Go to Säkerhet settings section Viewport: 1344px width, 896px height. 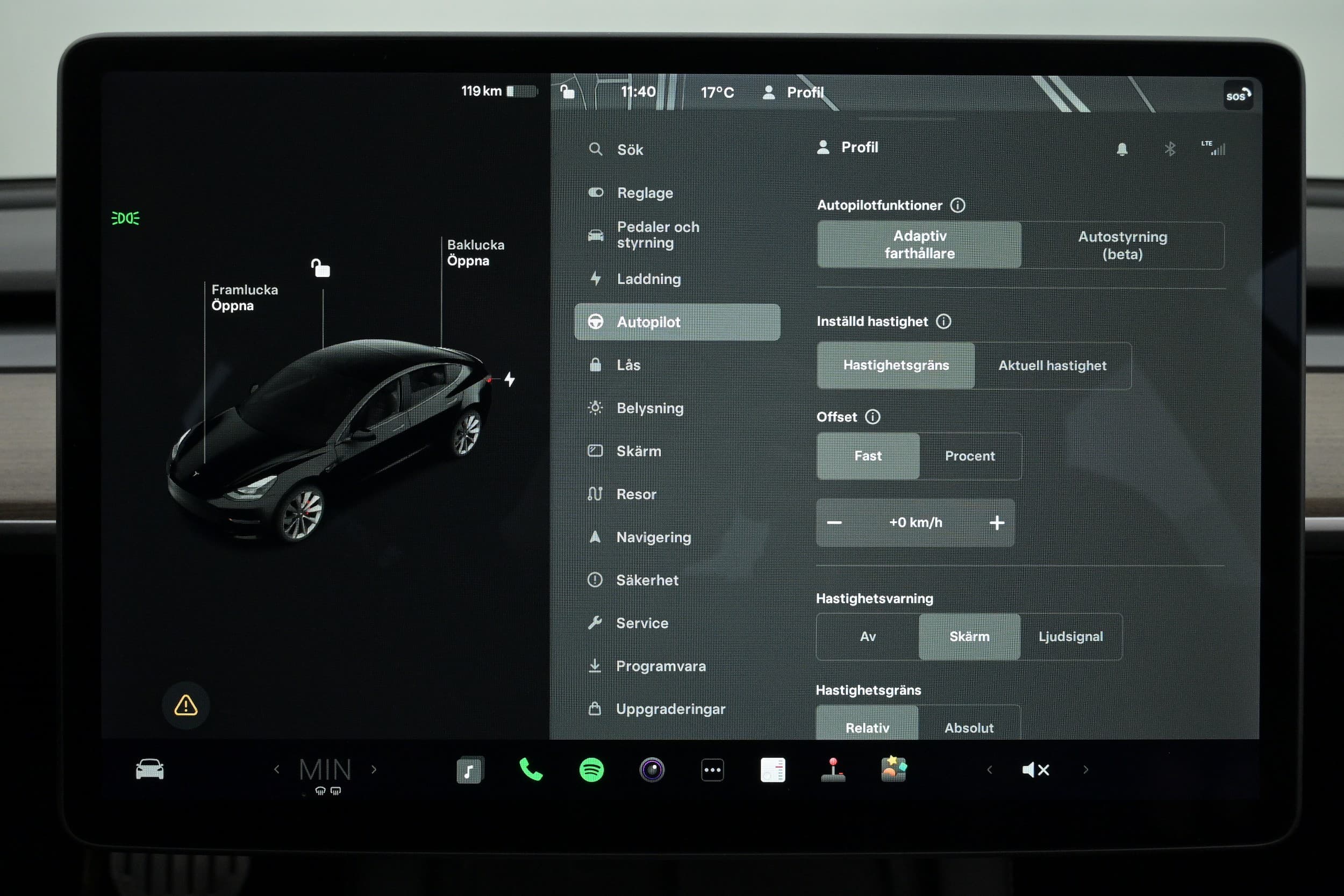647,580
